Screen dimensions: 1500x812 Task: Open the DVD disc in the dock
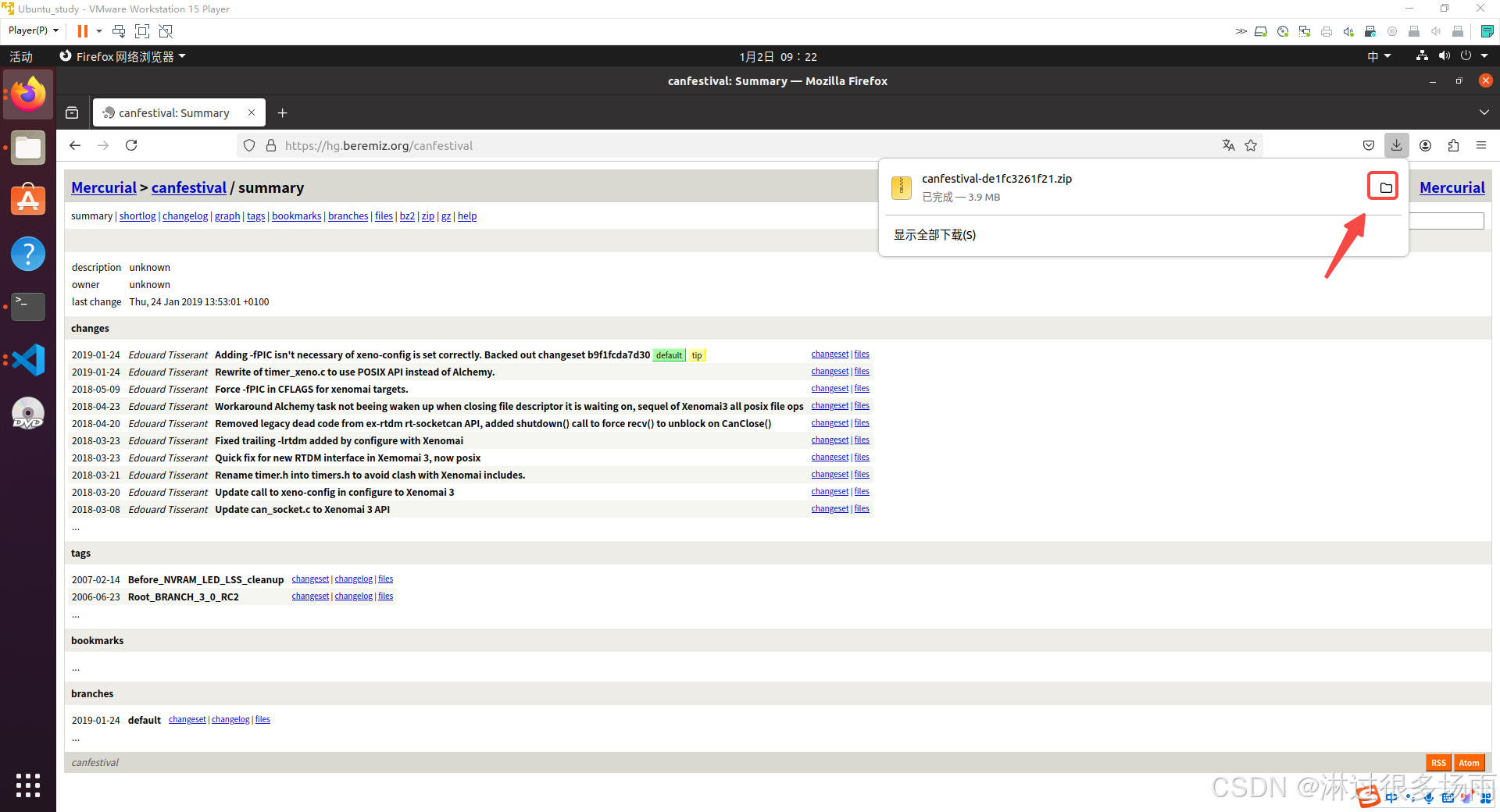(x=28, y=413)
